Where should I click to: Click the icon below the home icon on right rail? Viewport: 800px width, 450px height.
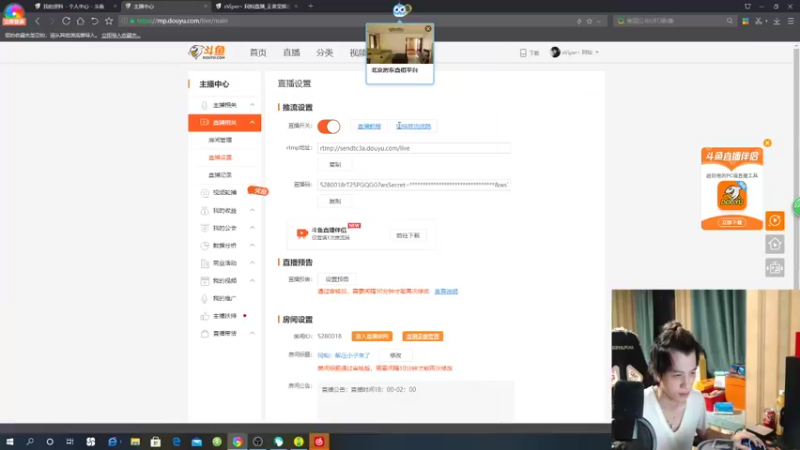pos(774,267)
